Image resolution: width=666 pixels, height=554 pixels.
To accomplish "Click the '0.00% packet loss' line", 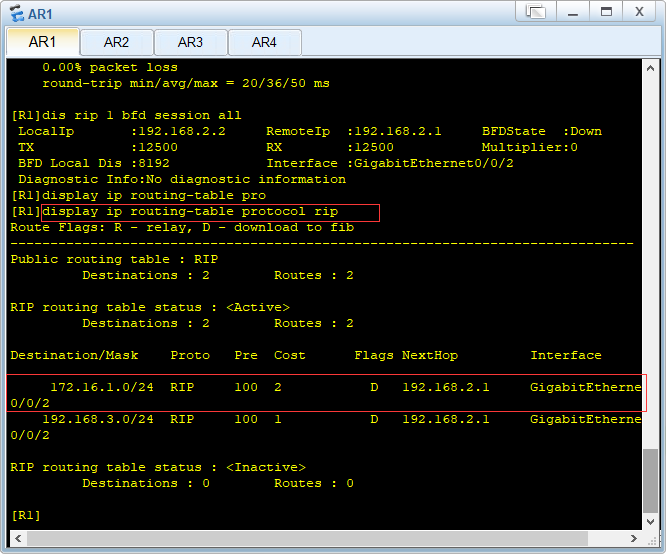I will point(110,67).
